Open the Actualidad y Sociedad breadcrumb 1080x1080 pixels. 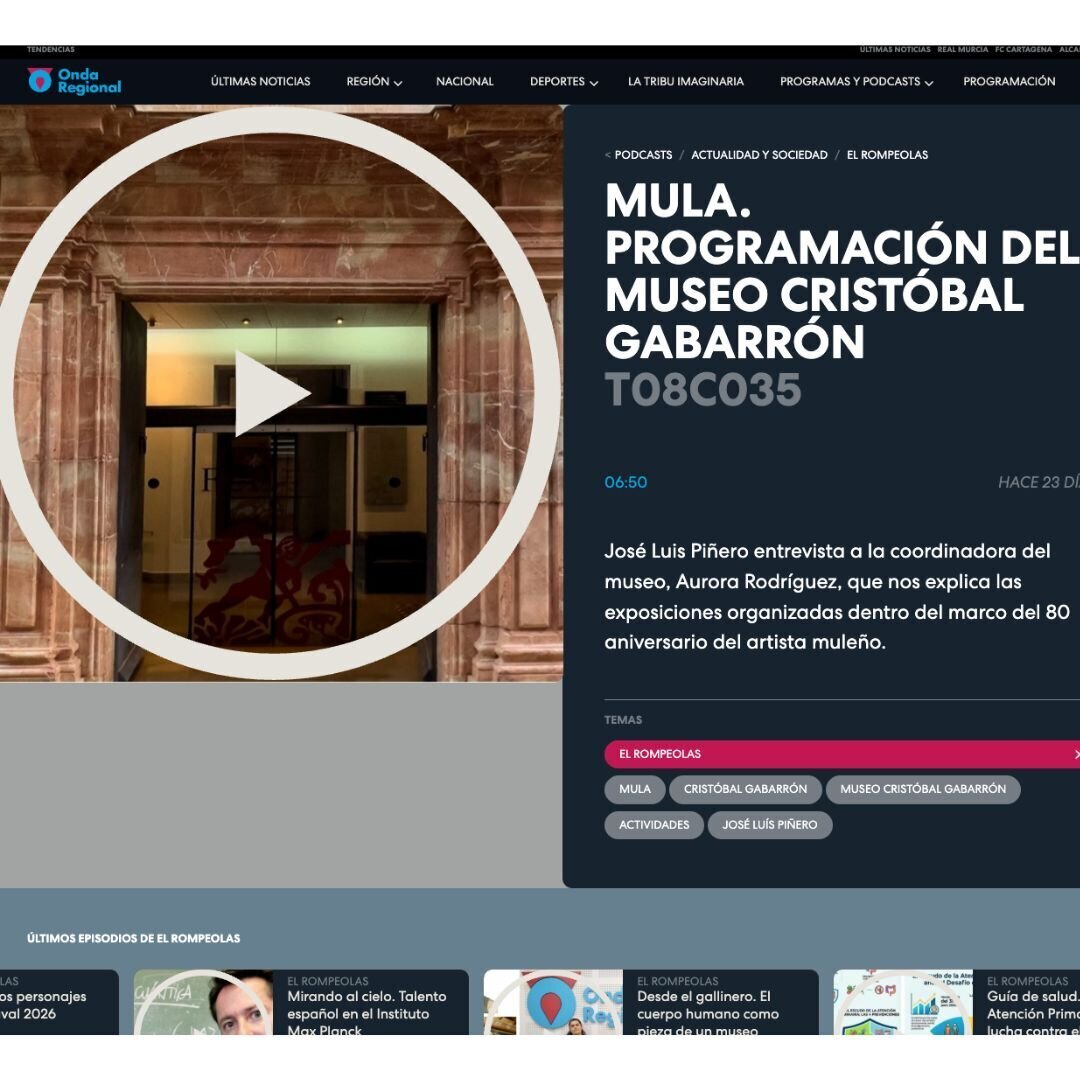[x=759, y=155]
